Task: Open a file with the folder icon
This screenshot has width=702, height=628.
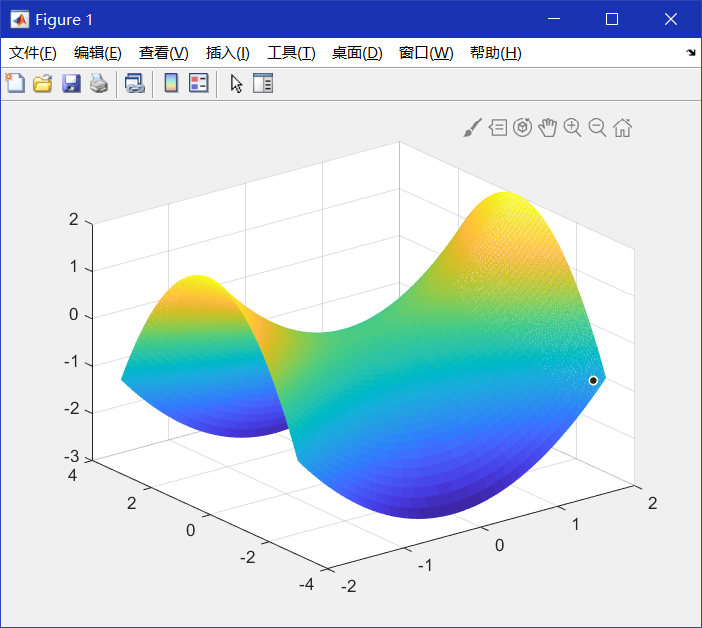Action: (x=43, y=84)
